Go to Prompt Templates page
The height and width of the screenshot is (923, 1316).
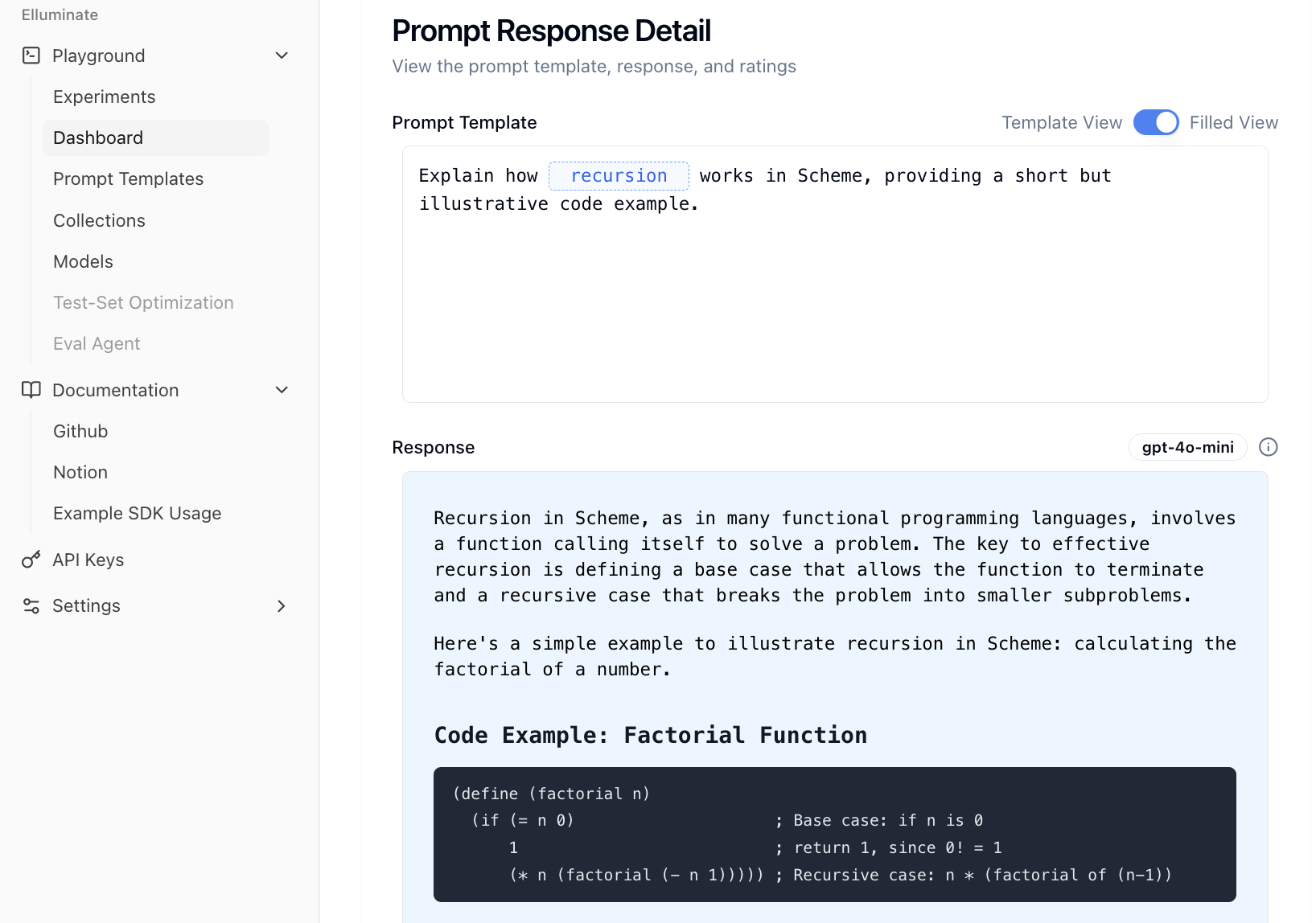129,178
